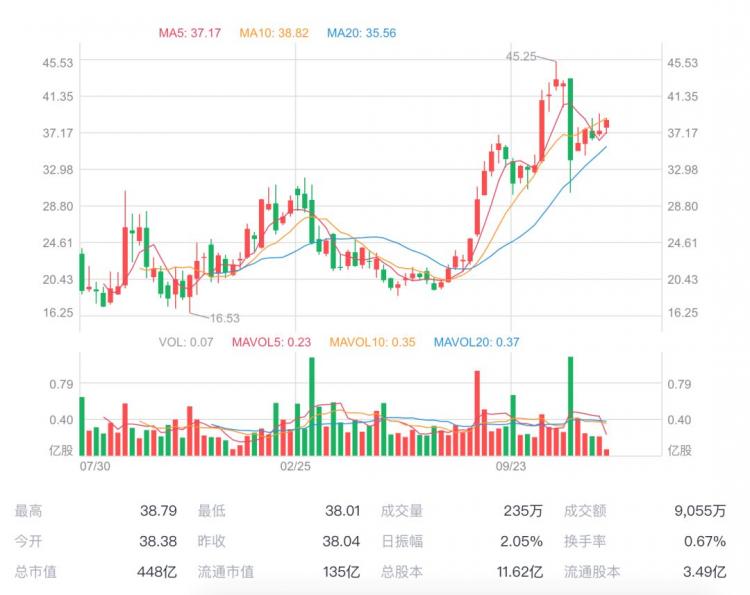Select the VOL volume indicator label
Viewport: 750px width, 595px height.
pyautogui.click(x=186, y=342)
